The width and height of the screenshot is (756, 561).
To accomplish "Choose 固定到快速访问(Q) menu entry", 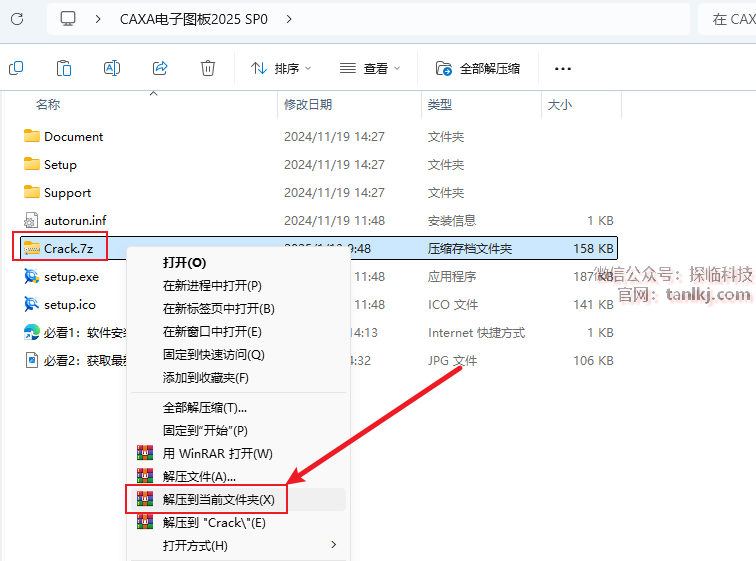I will tap(214, 355).
